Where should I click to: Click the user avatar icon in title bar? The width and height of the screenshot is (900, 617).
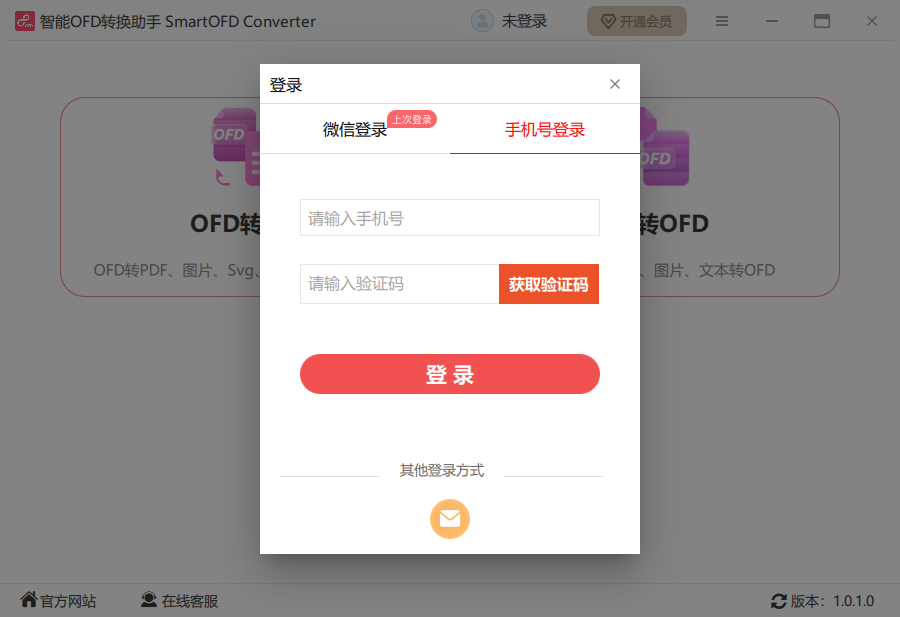tap(483, 21)
